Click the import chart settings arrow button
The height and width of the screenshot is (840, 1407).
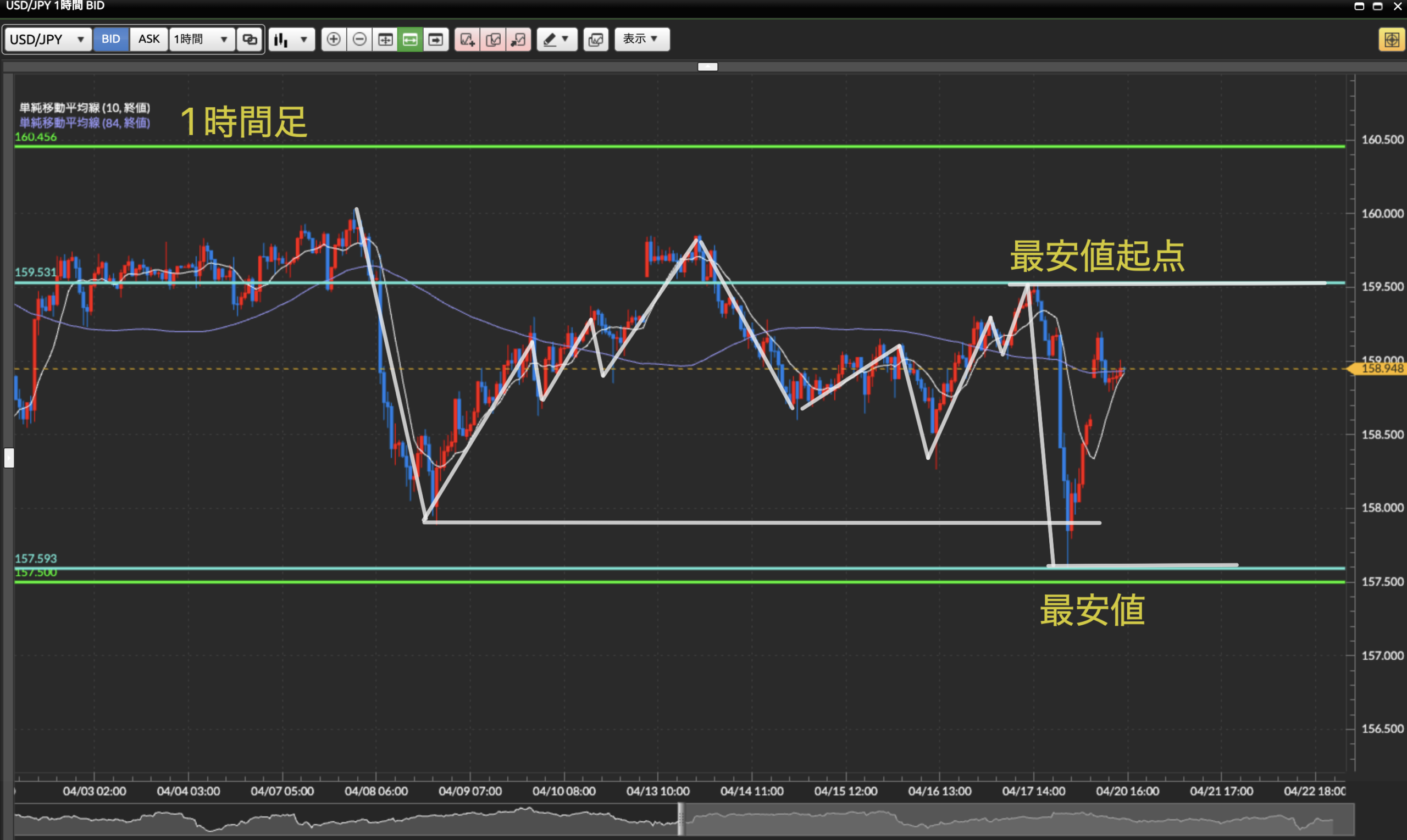(518, 39)
